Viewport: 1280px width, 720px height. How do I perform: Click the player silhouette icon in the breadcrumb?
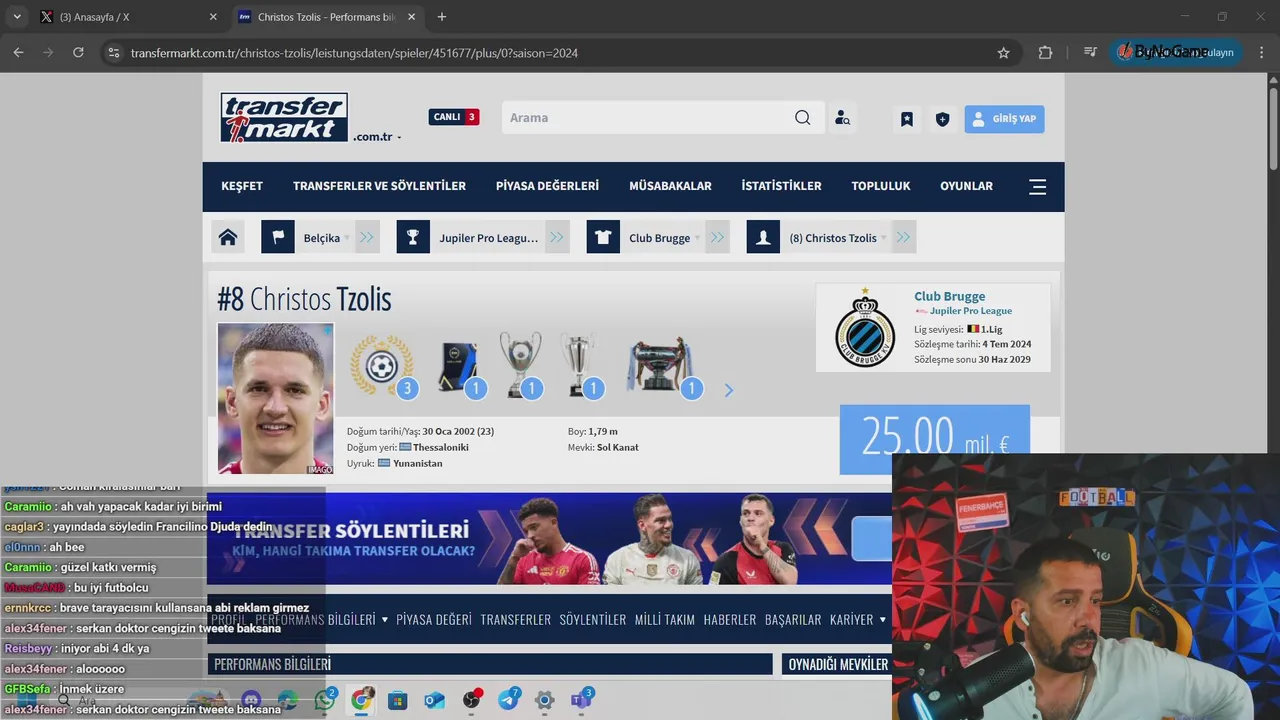click(x=763, y=237)
